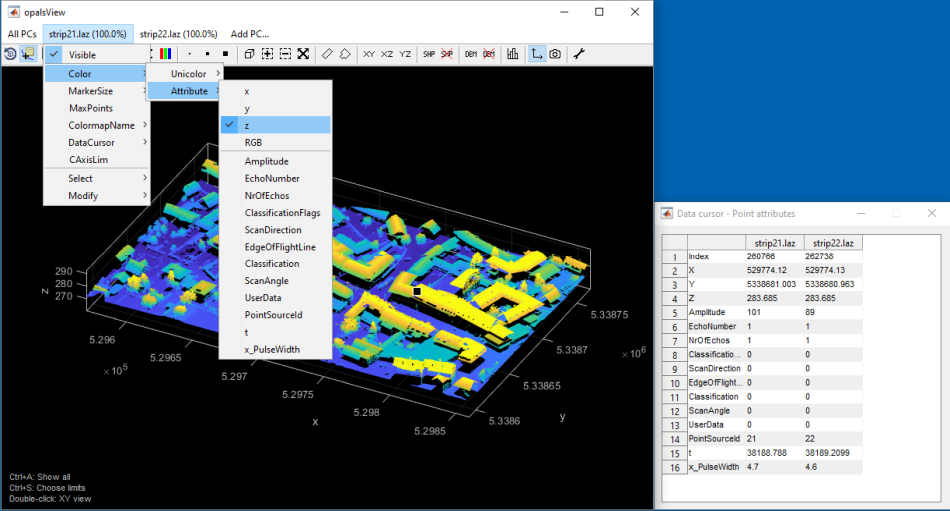950x511 pixels.
Task: Expand the ColormapName submenu
Action: [x=101, y=125]
